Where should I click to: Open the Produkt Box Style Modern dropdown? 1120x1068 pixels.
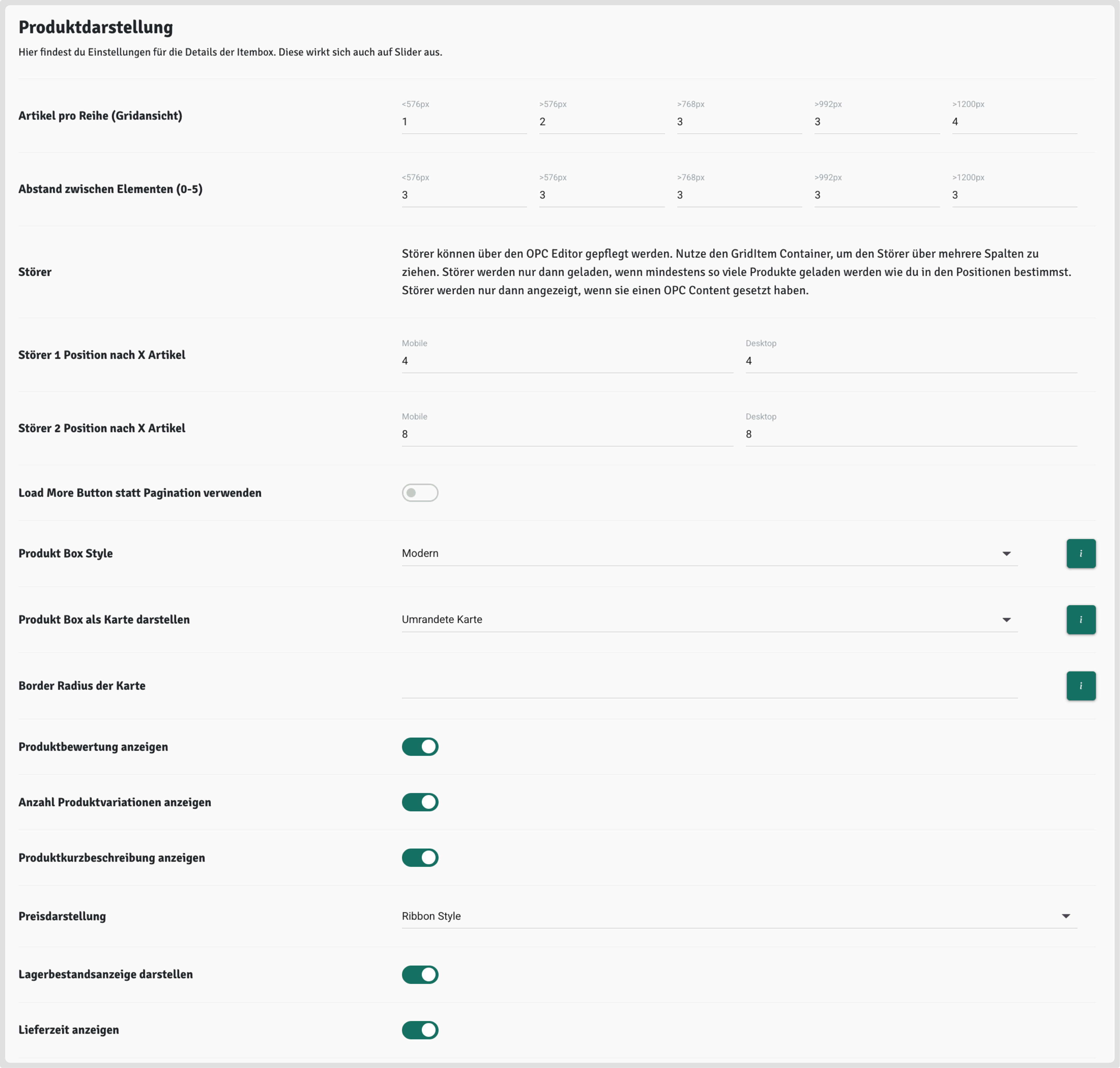(x=709, y=553)
